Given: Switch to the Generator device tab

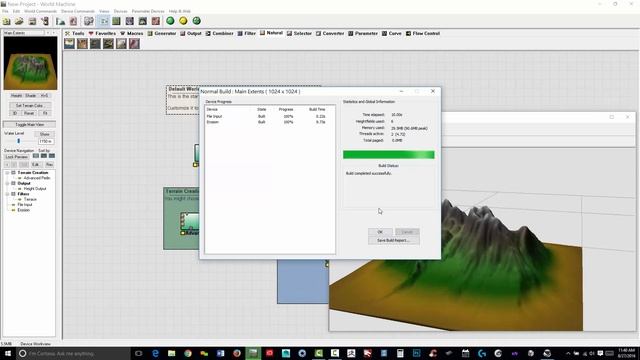Looking at the screenshot, I should tap(162, 33).
